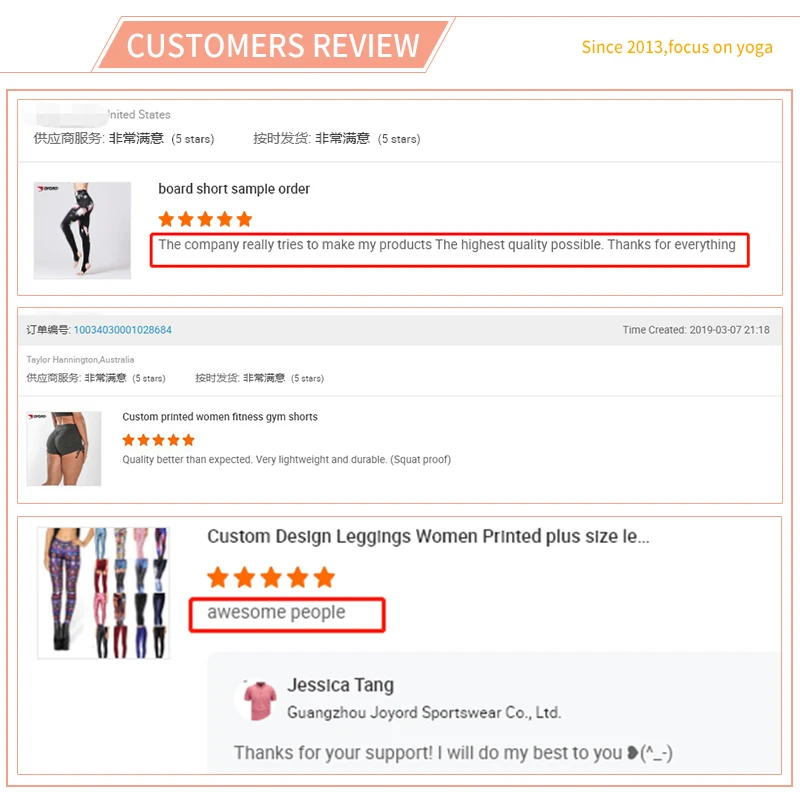This screenshot has width=800, height=795.
Task: Click the 'Since 2013,focus on yoga' slogan
Action: [677, 47]
